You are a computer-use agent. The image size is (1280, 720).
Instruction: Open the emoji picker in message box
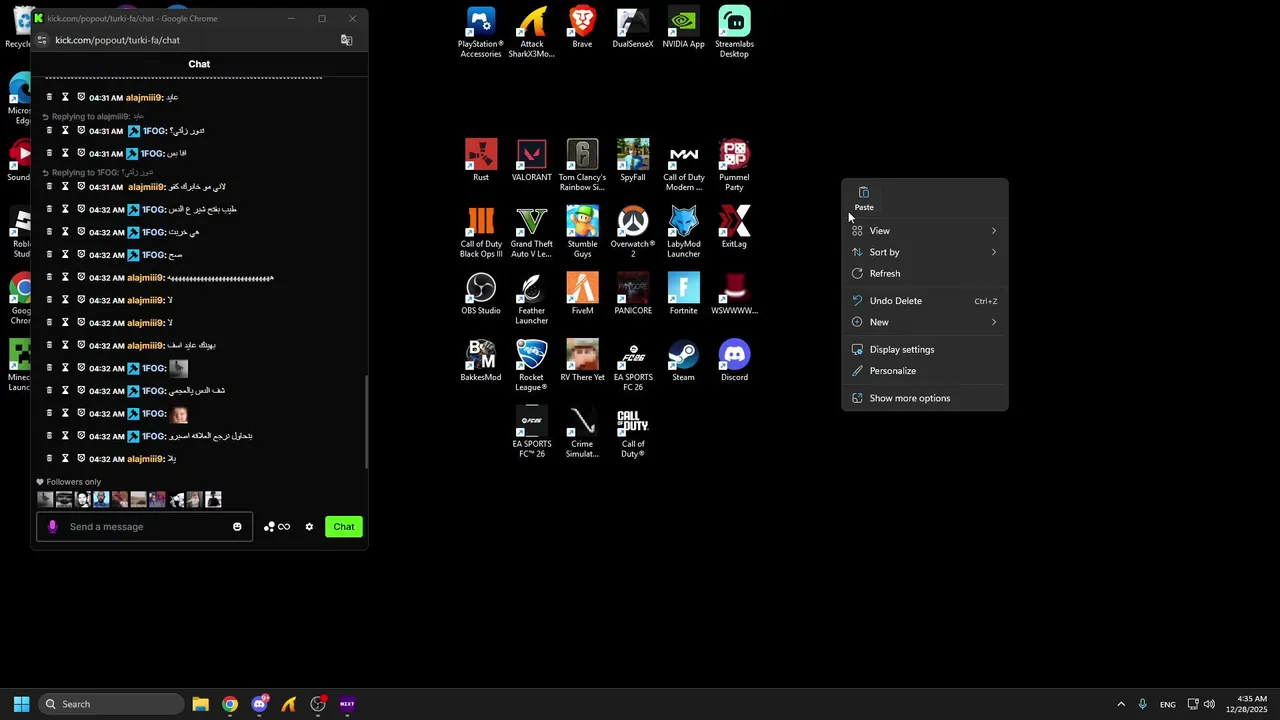click(237, 527)
